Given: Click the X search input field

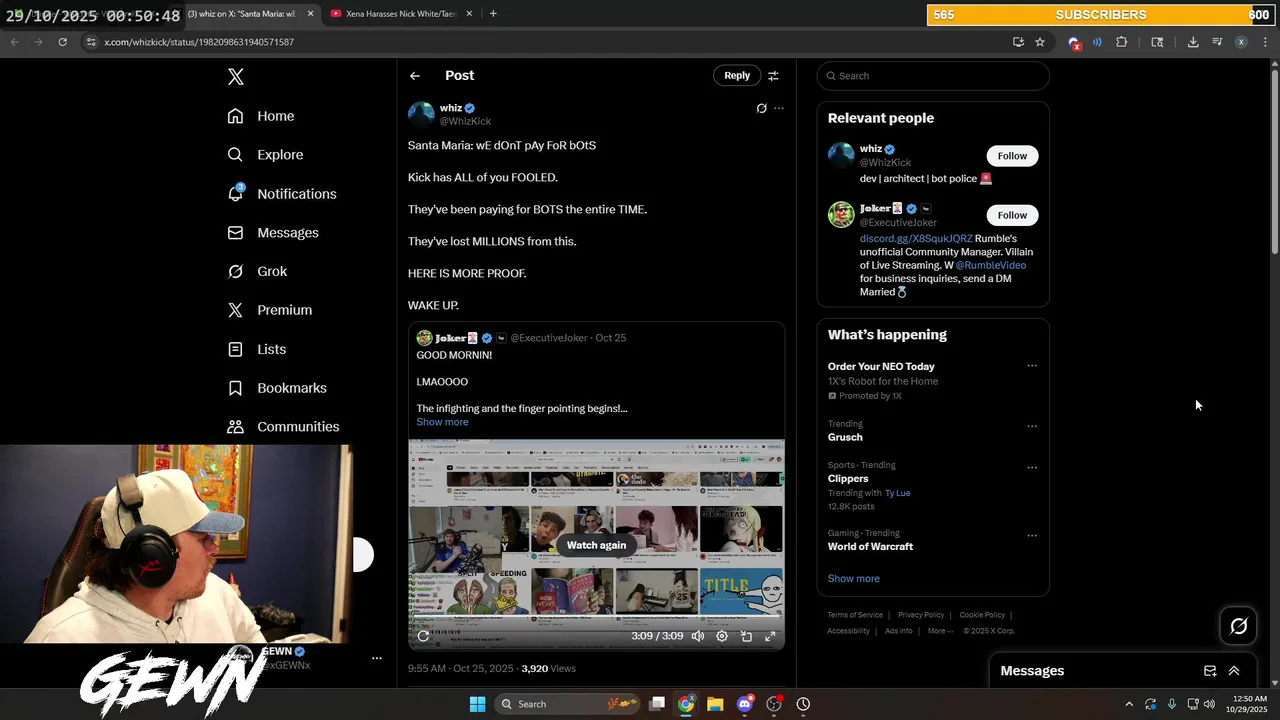Looking at the screenshot, I should tap(933, 76).
